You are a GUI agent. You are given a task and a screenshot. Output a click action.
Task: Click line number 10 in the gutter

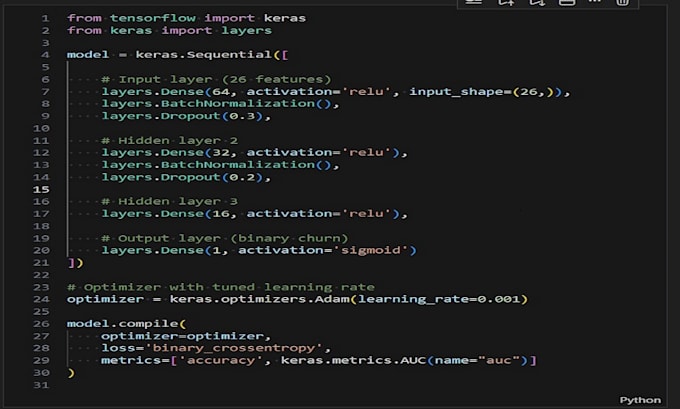pos(41,128)
